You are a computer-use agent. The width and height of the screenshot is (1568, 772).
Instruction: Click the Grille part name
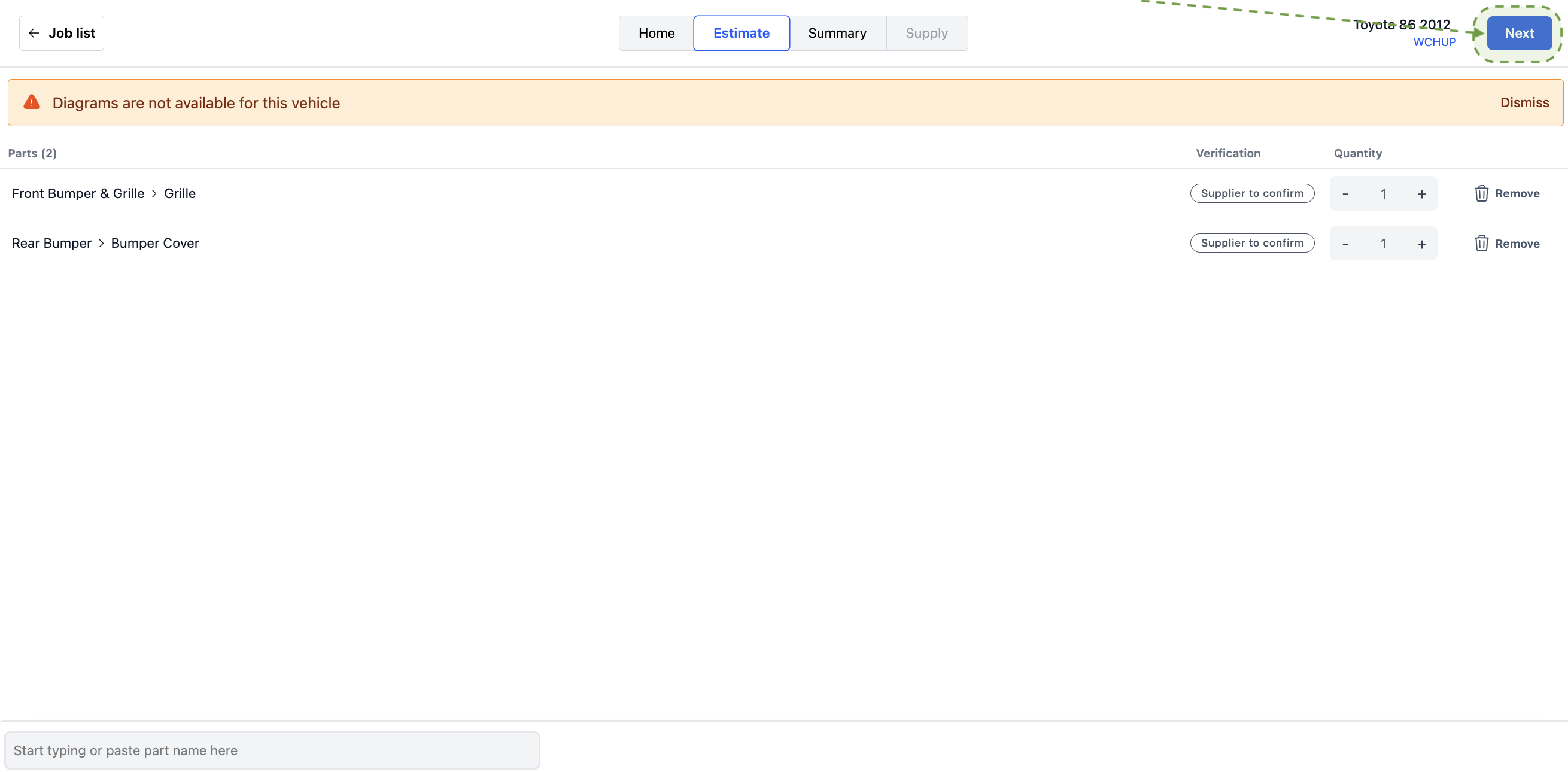point(180,193)
